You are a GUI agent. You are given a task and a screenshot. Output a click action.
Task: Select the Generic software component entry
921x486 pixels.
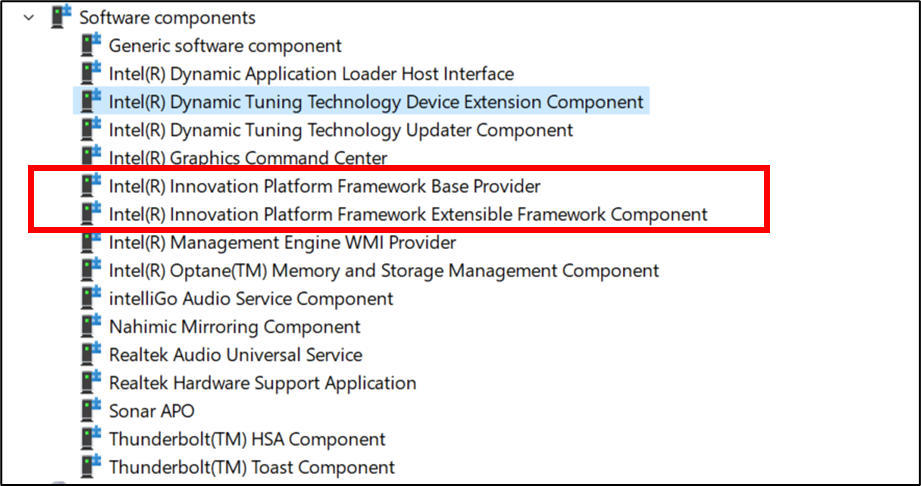click(x=225, y=46)
